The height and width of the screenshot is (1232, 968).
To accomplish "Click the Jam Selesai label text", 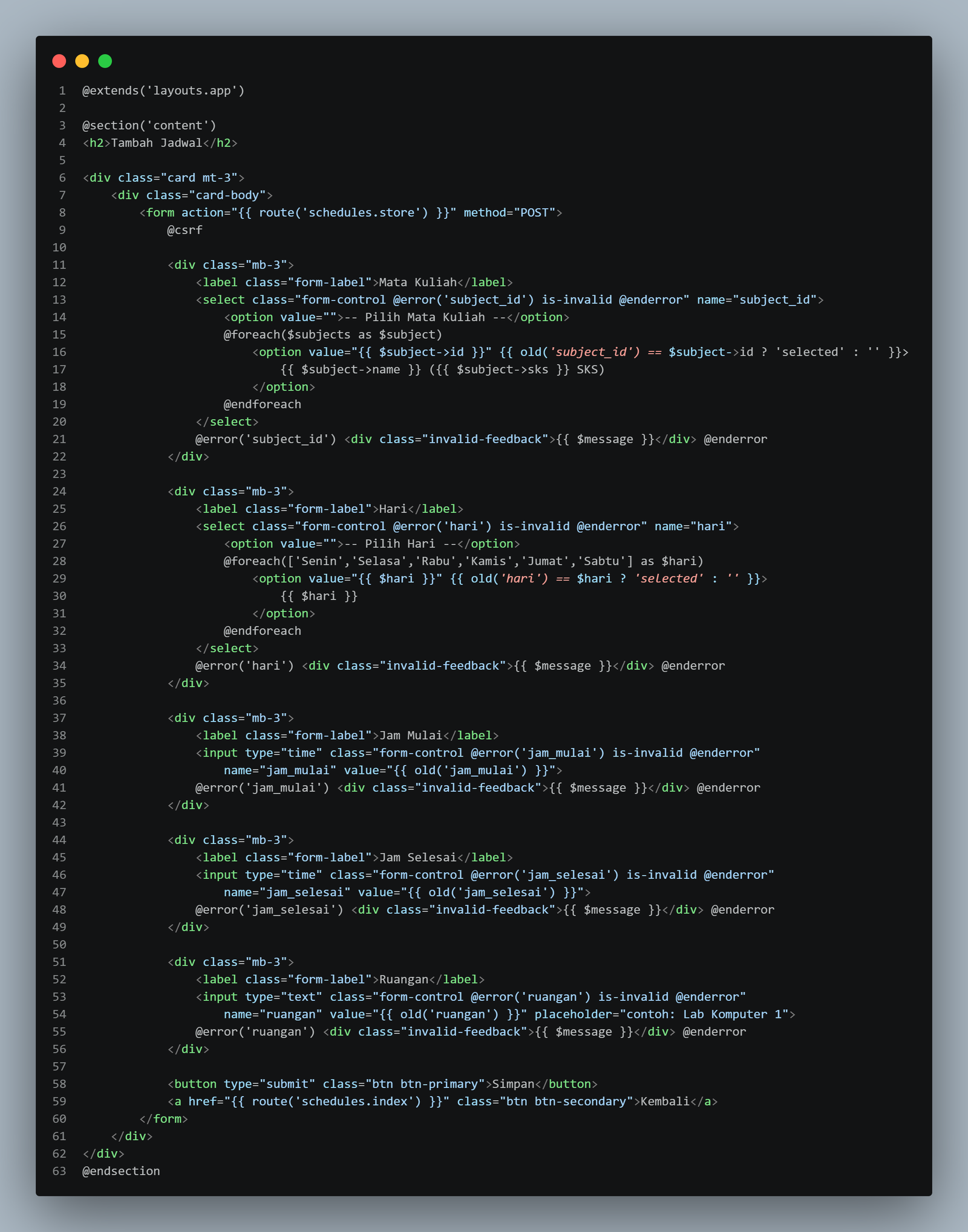I will pyautogui.click(x=418, y=858).
